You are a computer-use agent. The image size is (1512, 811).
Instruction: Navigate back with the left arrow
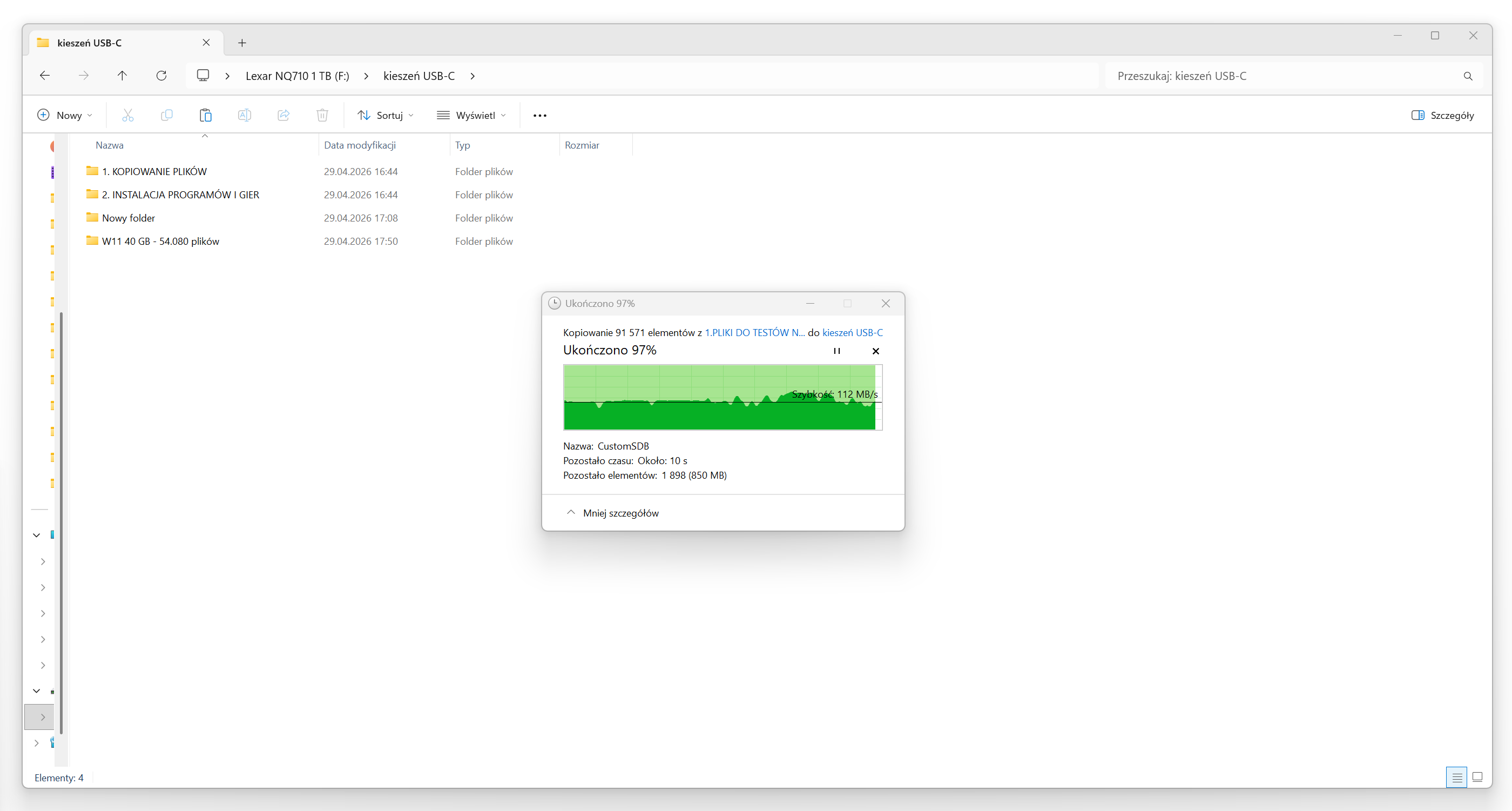[45, 76]
